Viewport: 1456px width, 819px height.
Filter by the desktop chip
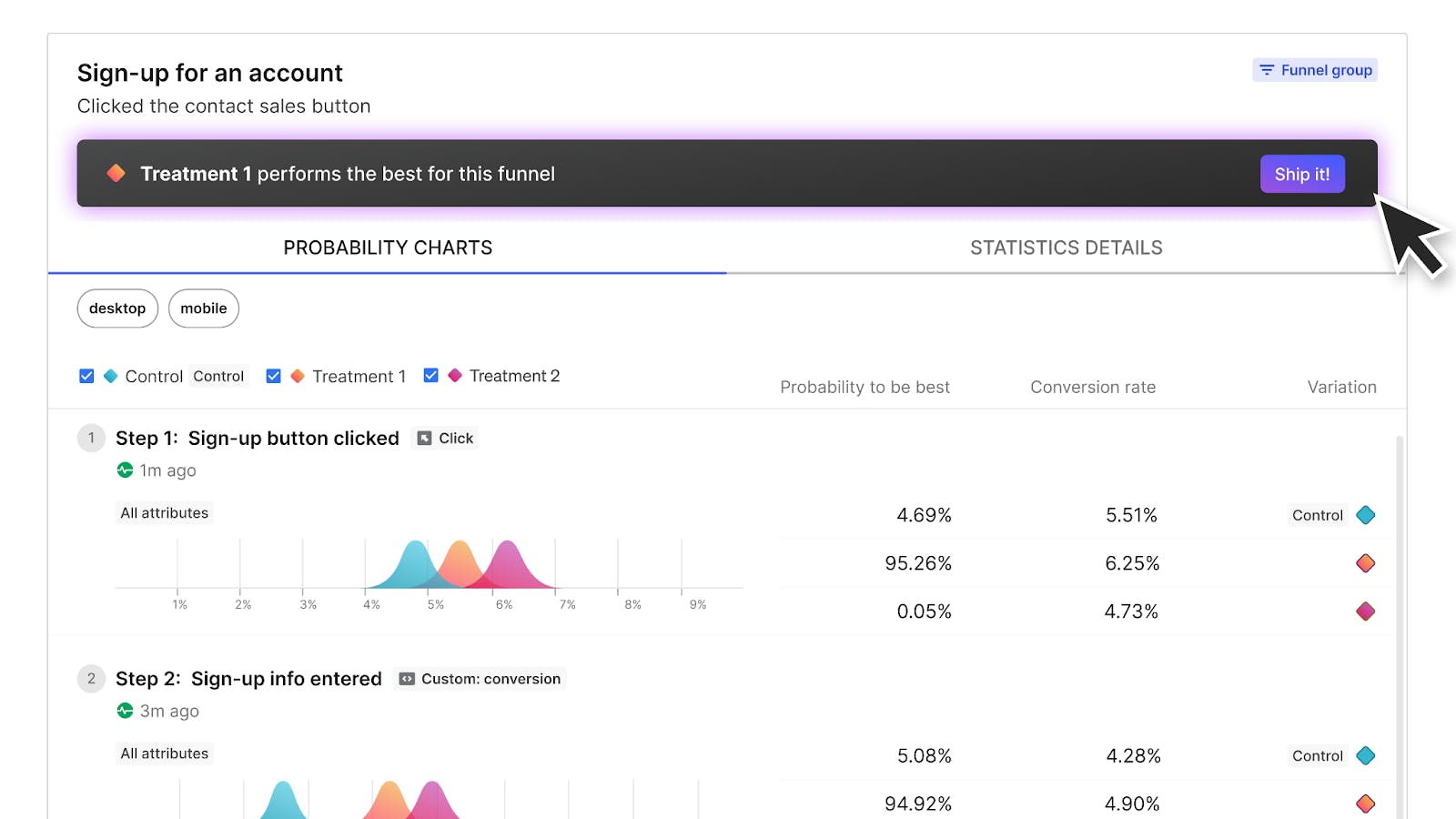click(x=117, y=308)
